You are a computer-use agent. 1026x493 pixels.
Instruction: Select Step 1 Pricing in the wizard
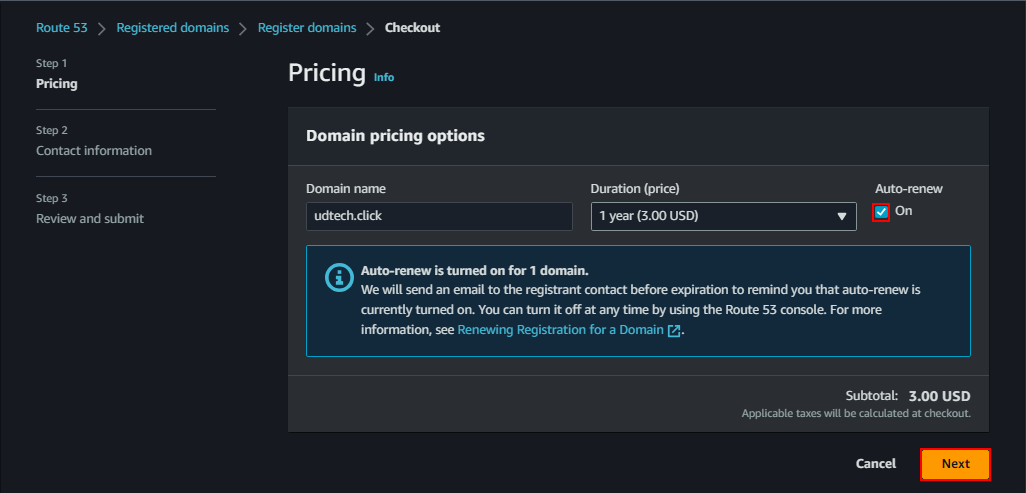click(x=57, y=84)
